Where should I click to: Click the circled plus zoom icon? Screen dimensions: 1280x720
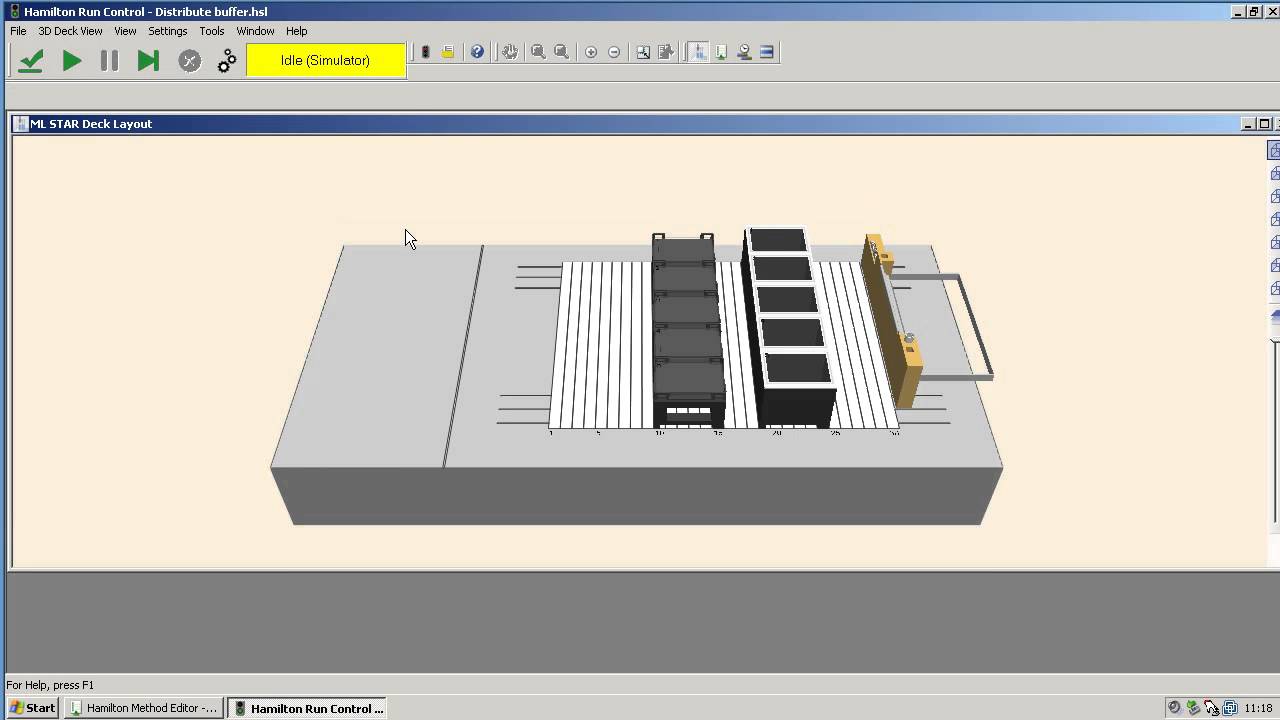coord(591,52)
